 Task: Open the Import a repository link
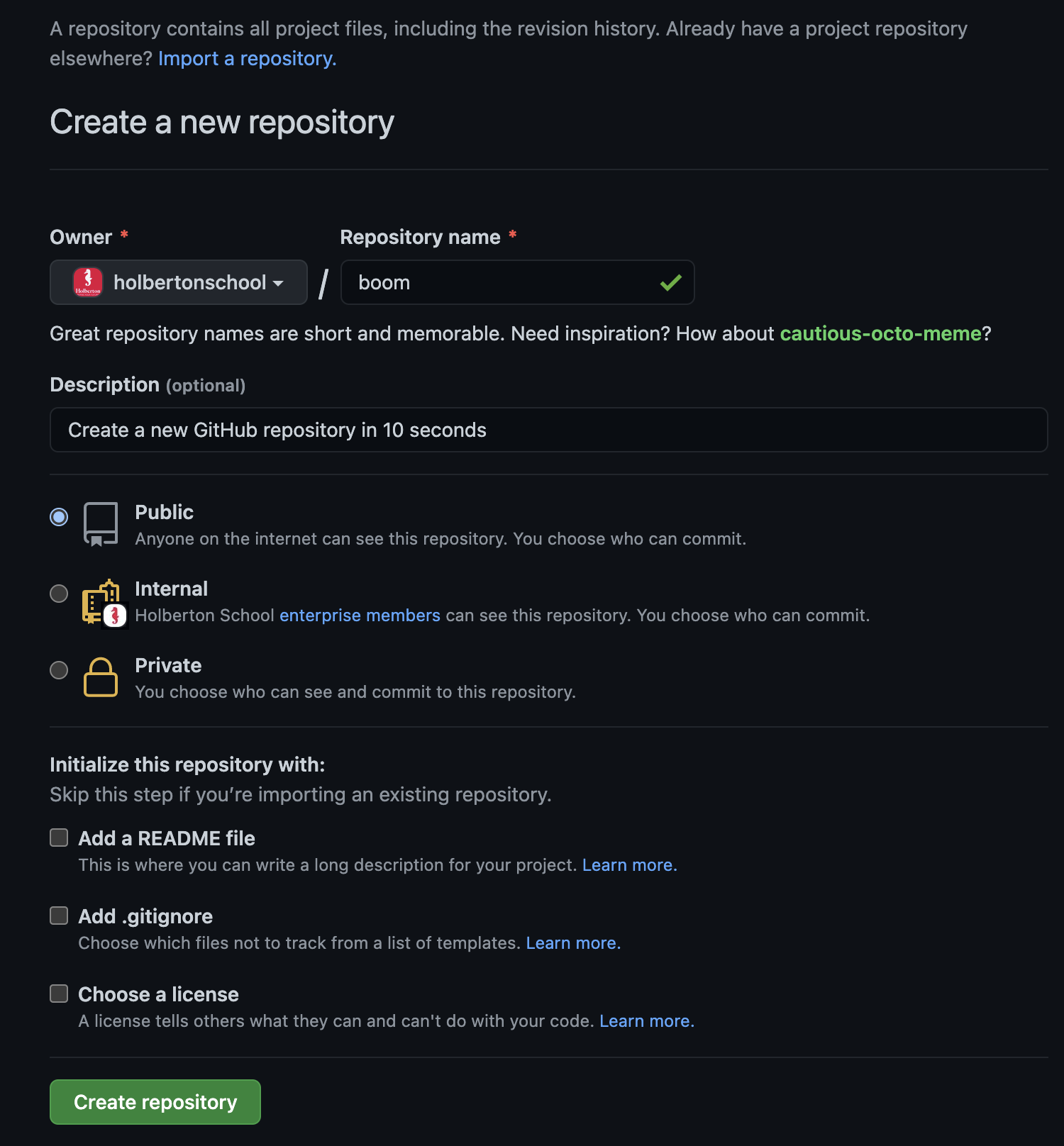[x=247, y=59]
